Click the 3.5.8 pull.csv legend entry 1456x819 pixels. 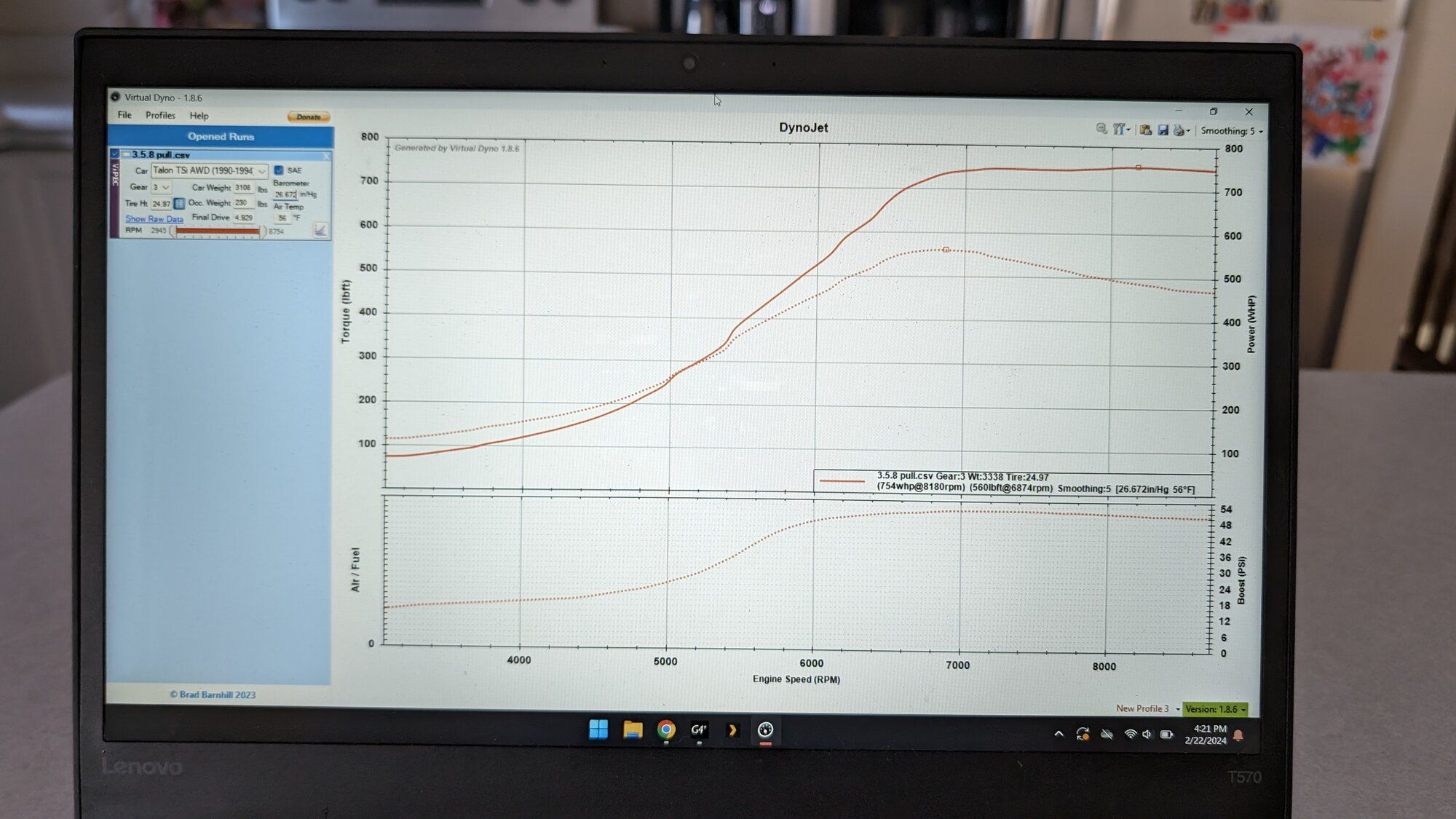(x=1013, y=482)
